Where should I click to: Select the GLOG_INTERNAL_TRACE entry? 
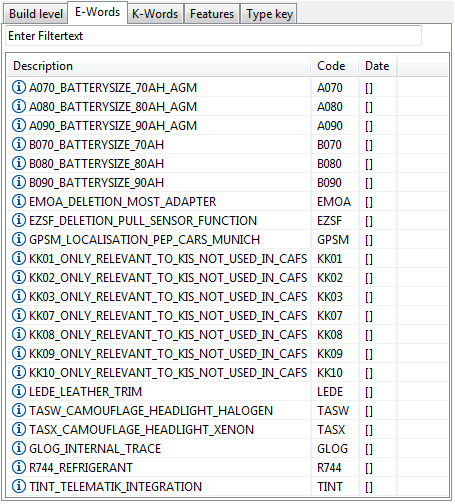[x=227, y=448]
